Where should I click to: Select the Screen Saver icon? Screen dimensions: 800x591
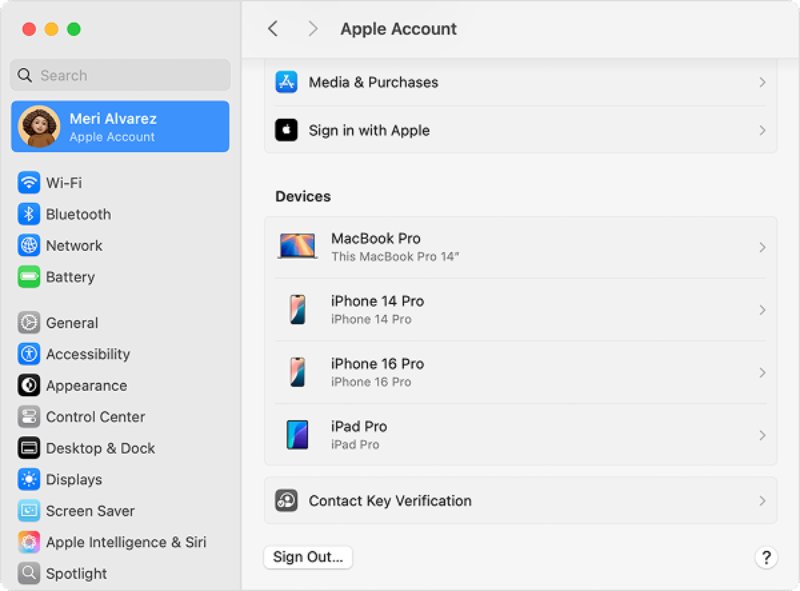tap(31, 511)
